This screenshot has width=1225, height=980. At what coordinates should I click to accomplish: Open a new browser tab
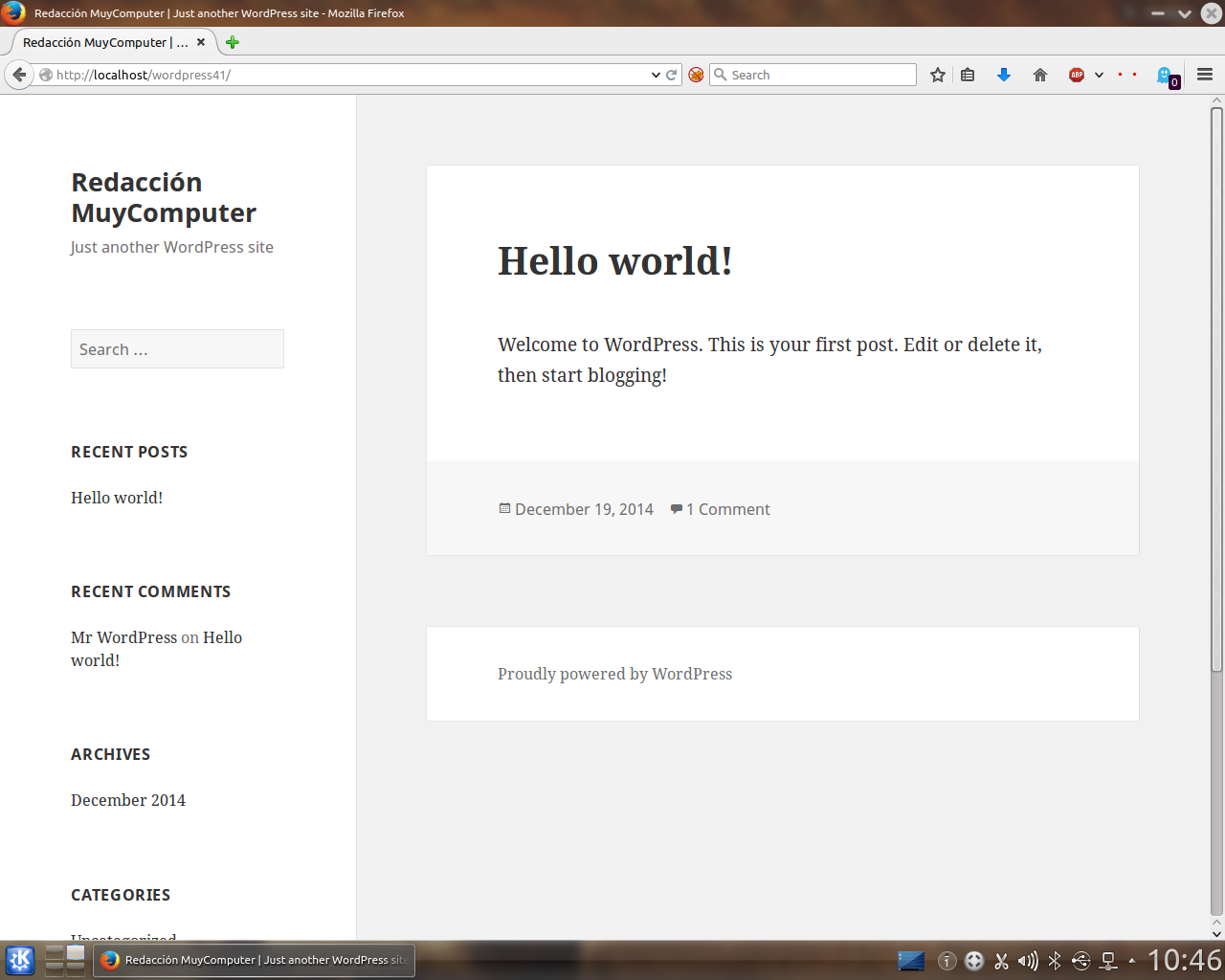231,42
